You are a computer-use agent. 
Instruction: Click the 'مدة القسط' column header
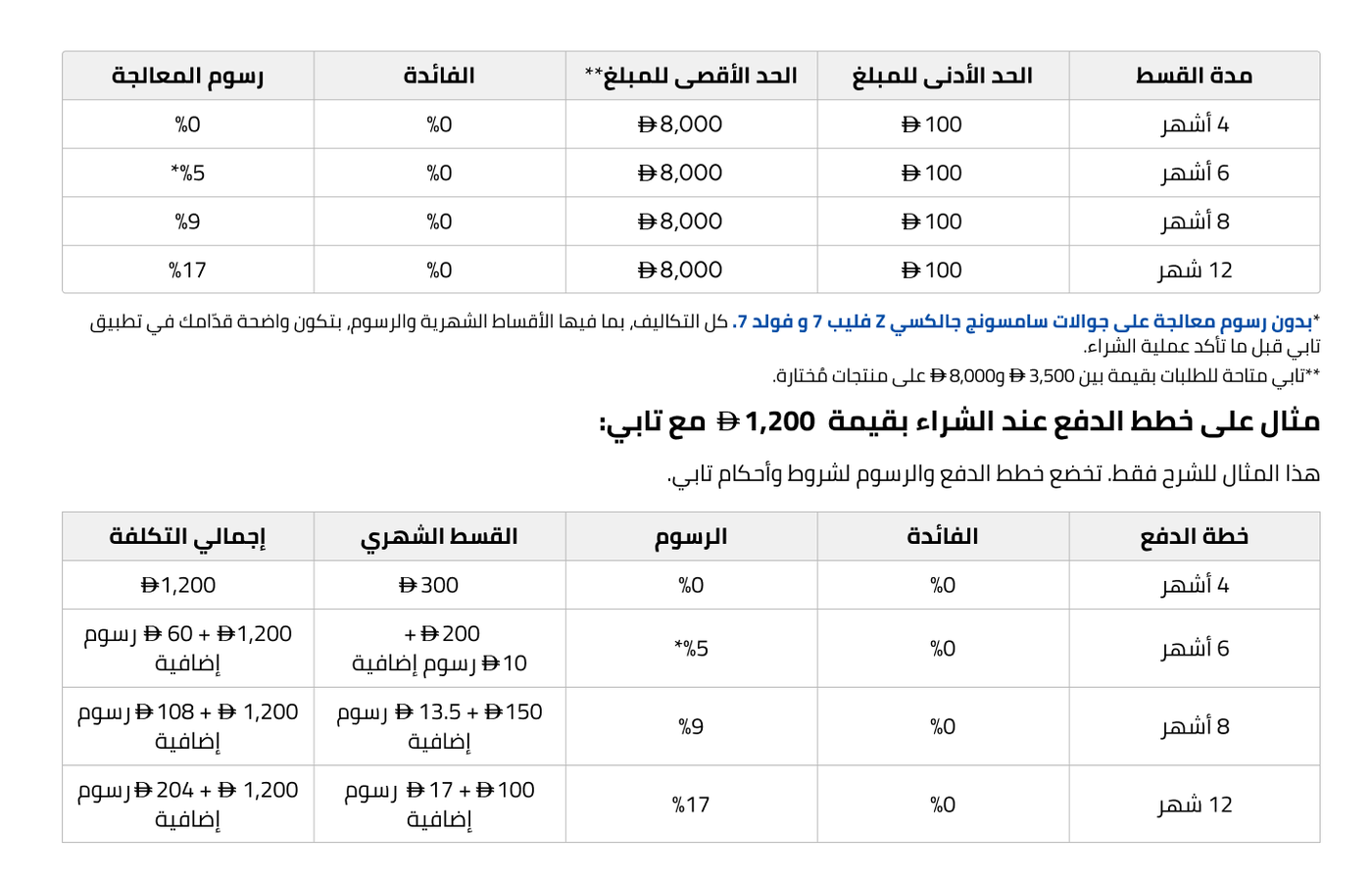point(1194,75)
